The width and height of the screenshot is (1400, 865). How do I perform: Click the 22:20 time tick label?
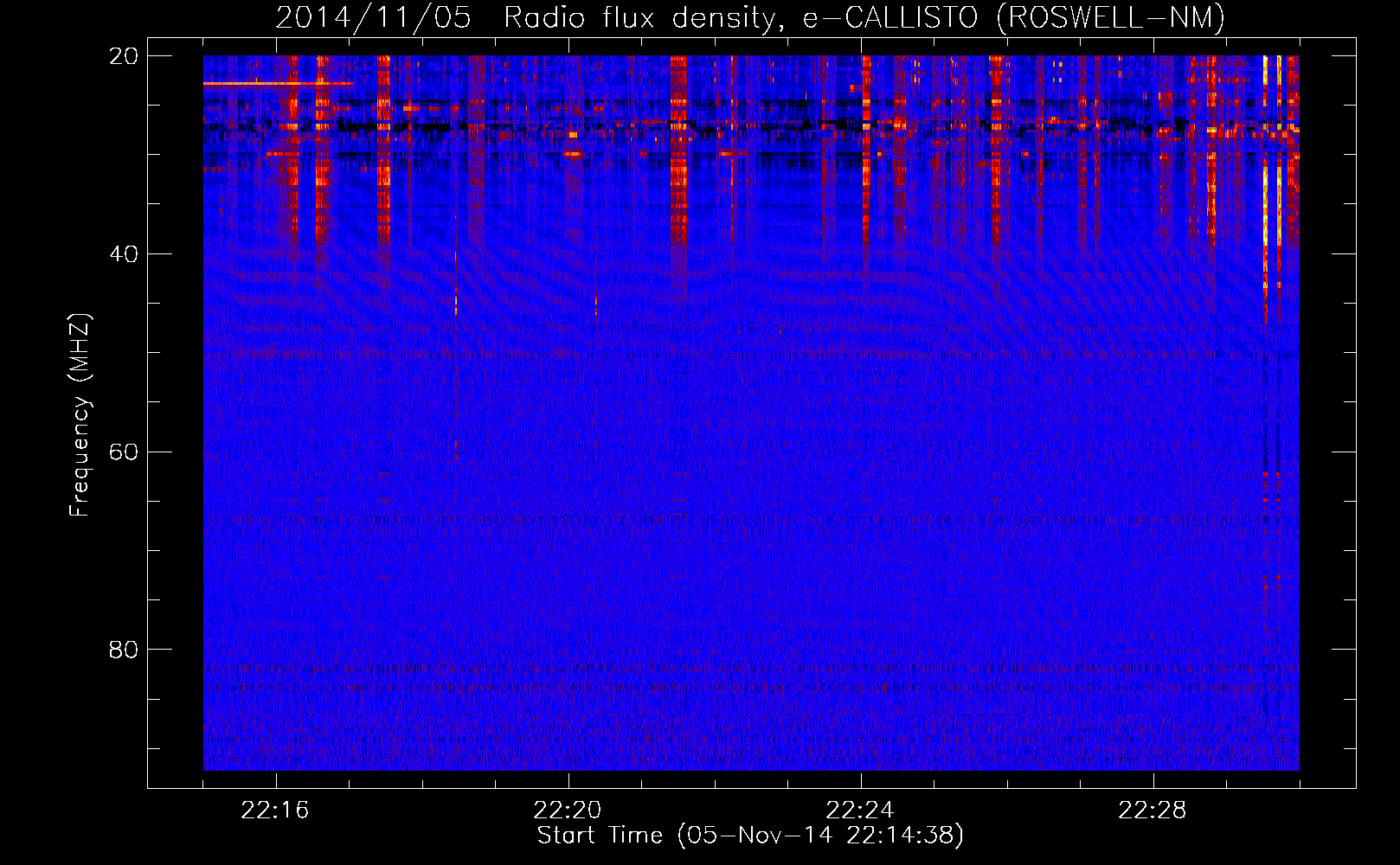[x=568, y=811]
